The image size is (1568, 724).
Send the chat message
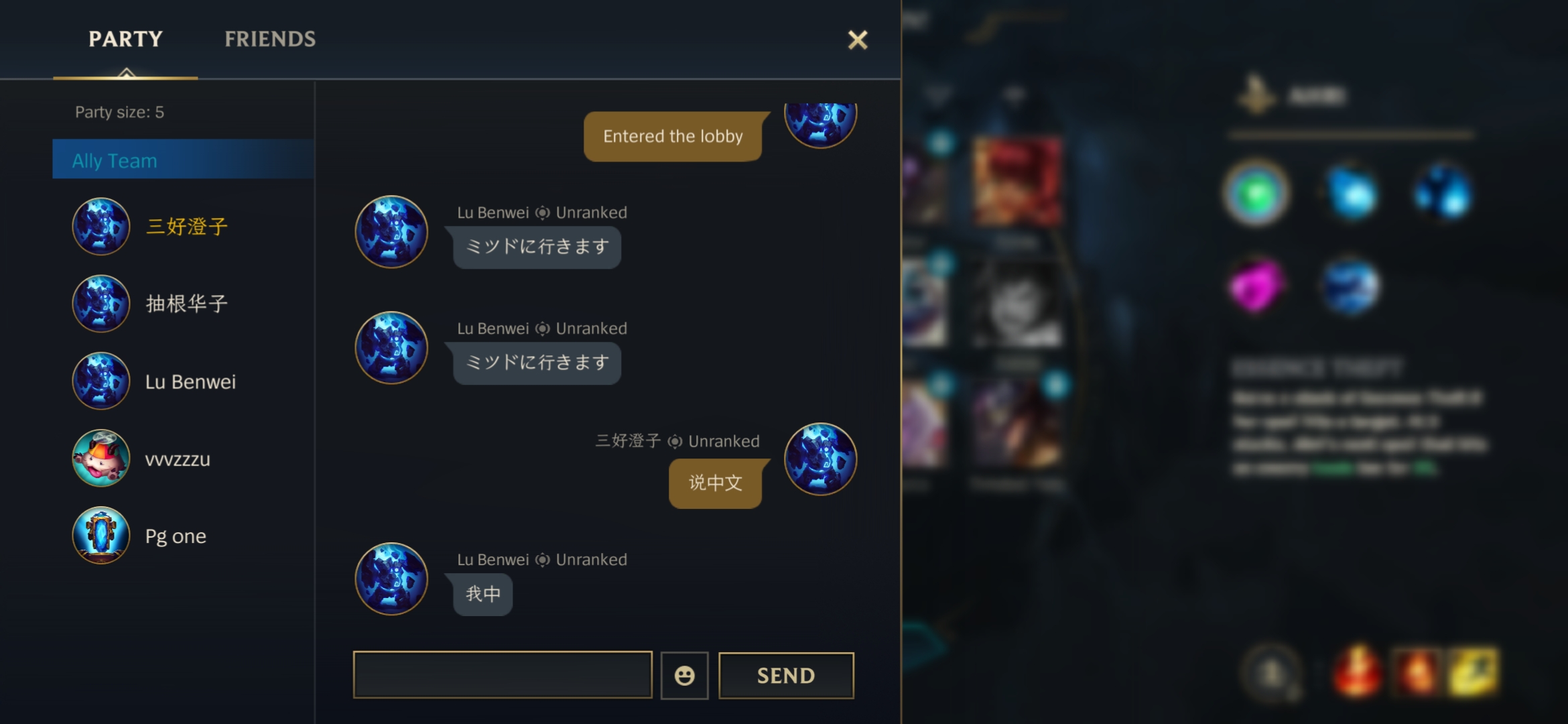point(786,675)
